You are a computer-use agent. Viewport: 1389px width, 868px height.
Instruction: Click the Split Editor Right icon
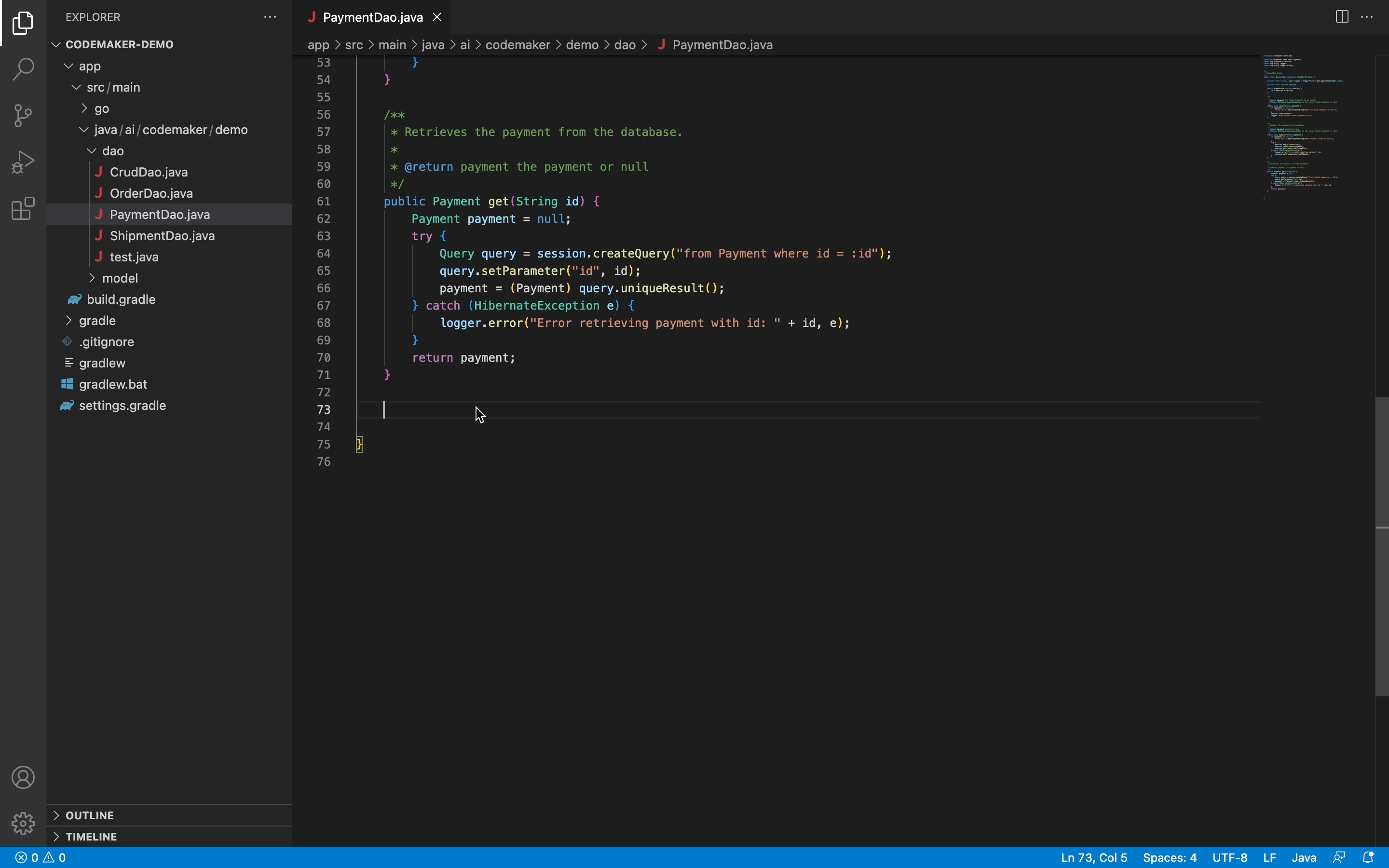pos(1341,17)
